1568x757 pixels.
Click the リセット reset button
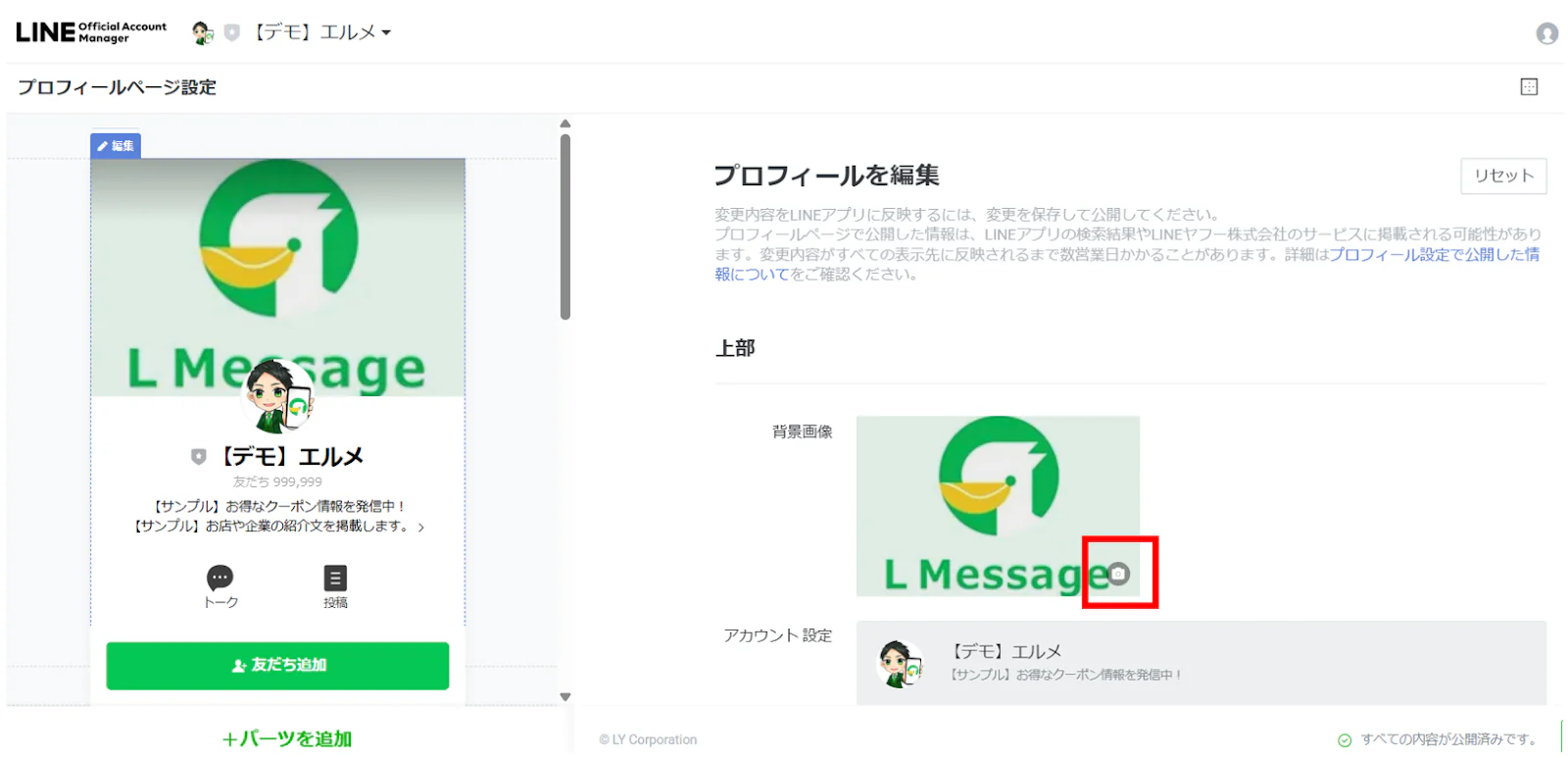1503,176
